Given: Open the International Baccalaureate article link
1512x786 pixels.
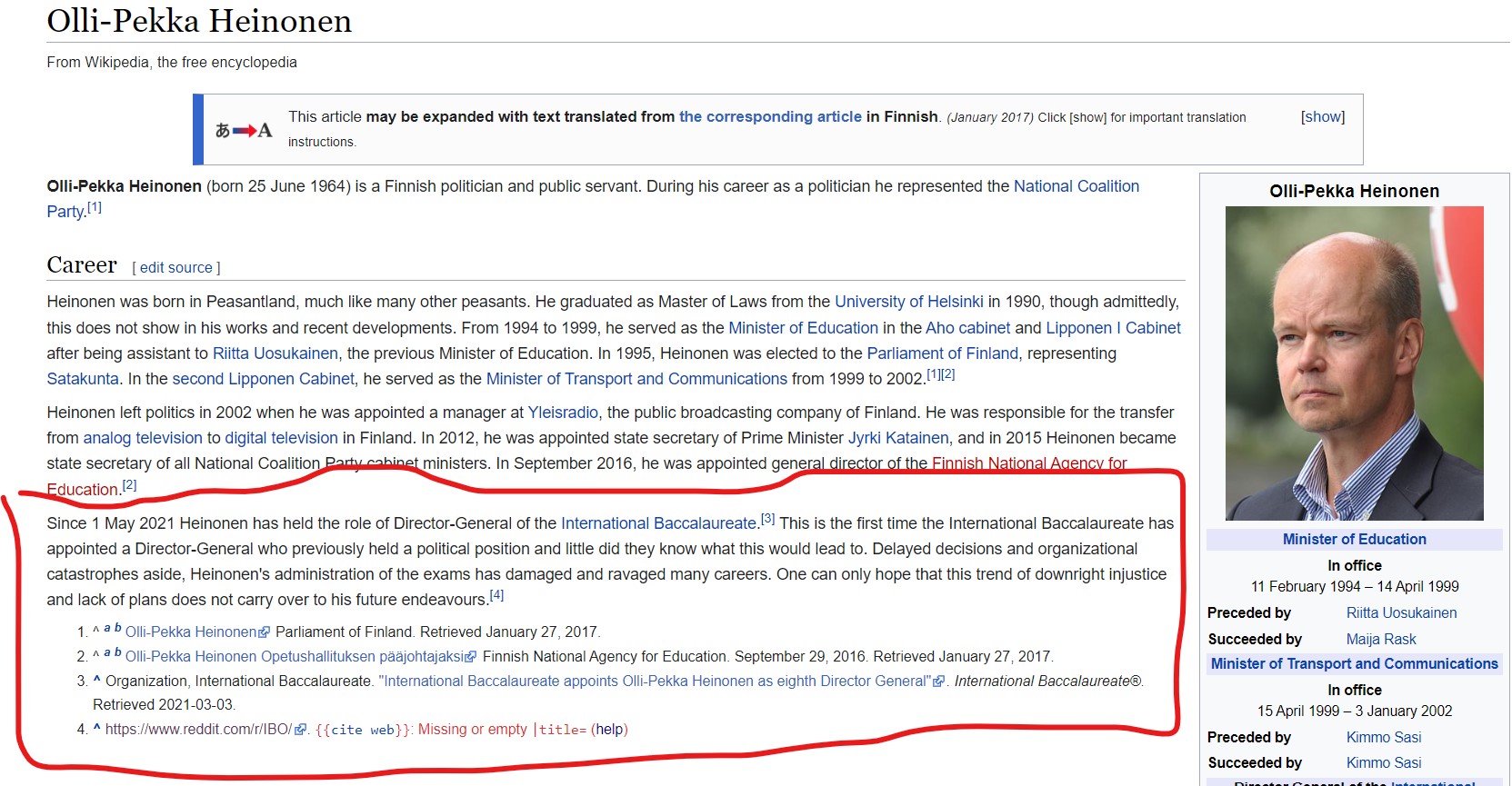Looking at the screenshot, I should tap(659, 523).
